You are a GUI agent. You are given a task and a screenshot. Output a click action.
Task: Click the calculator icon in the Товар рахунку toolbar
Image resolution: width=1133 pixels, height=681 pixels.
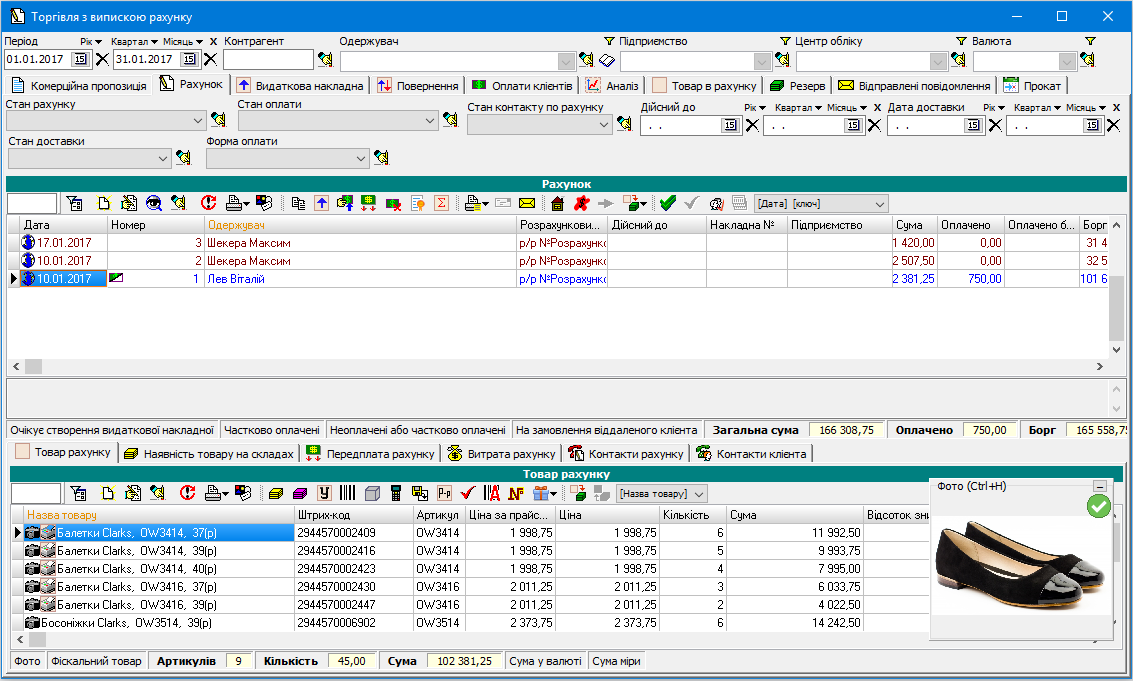(x=397, y=493)
